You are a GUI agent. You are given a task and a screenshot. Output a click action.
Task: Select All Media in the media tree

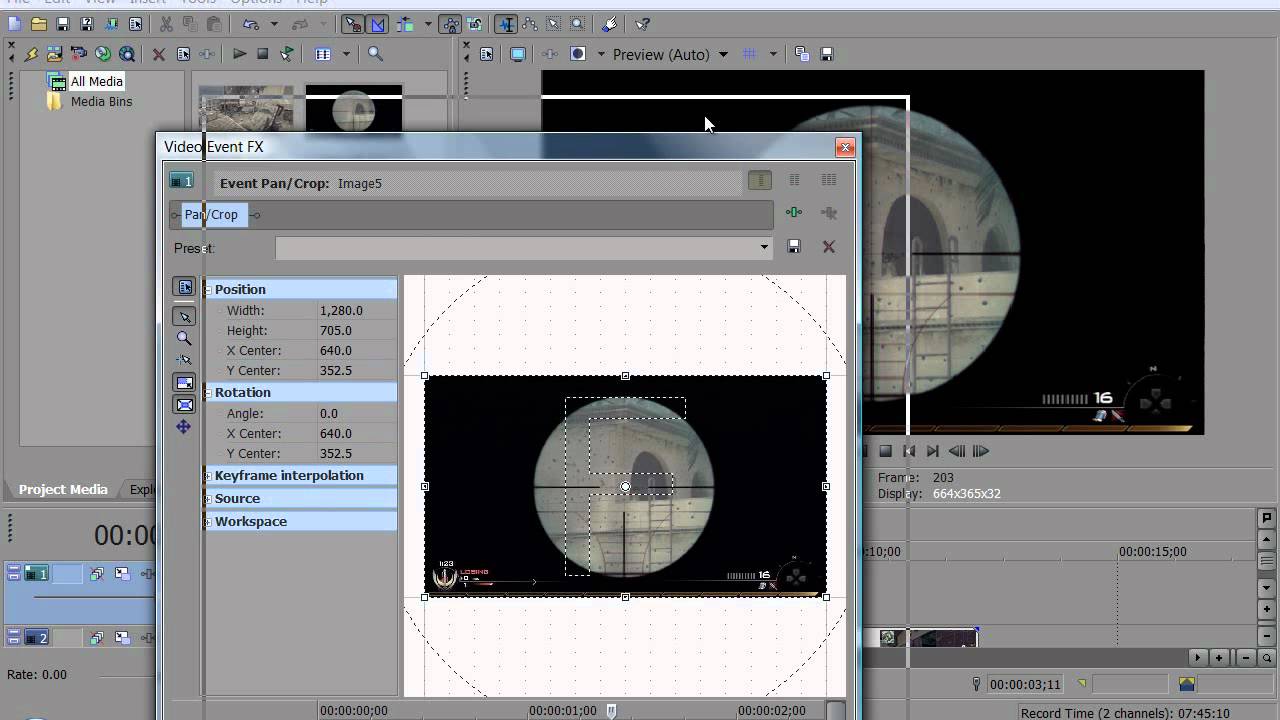96,81
